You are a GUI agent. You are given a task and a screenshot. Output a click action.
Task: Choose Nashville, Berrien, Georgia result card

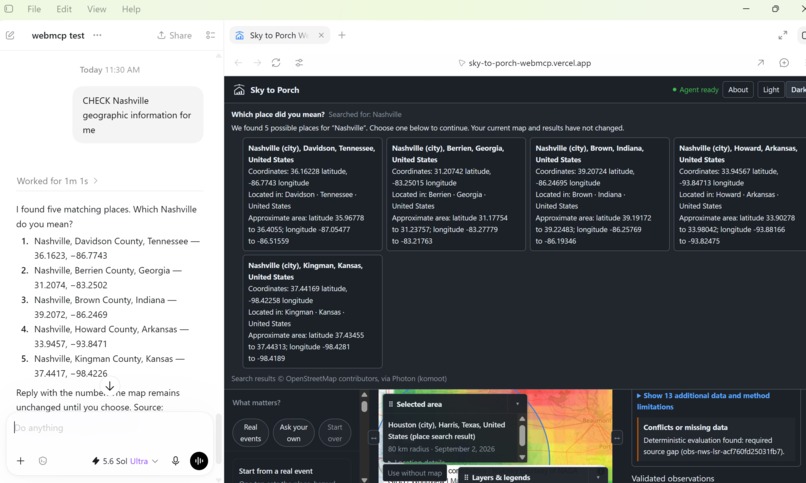[456, 194]
